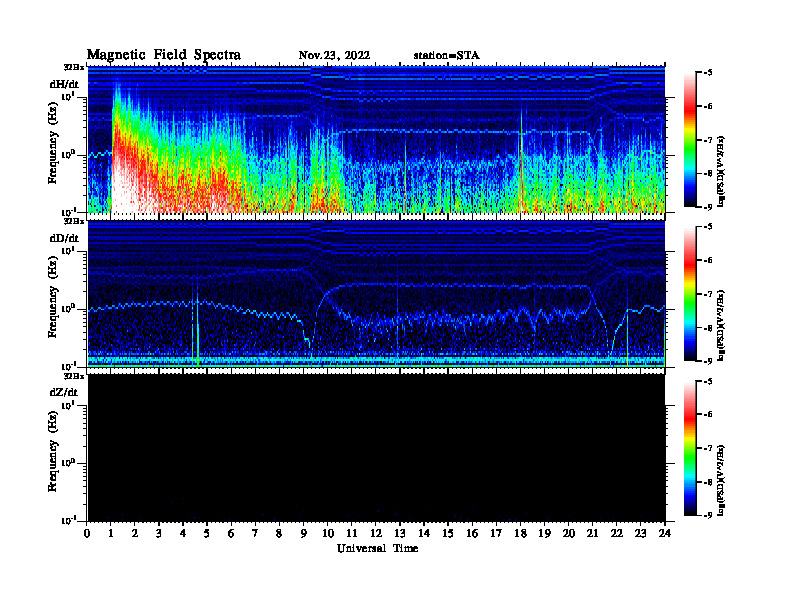Click hour tick label "21" on time axis

tap(592, 533)
